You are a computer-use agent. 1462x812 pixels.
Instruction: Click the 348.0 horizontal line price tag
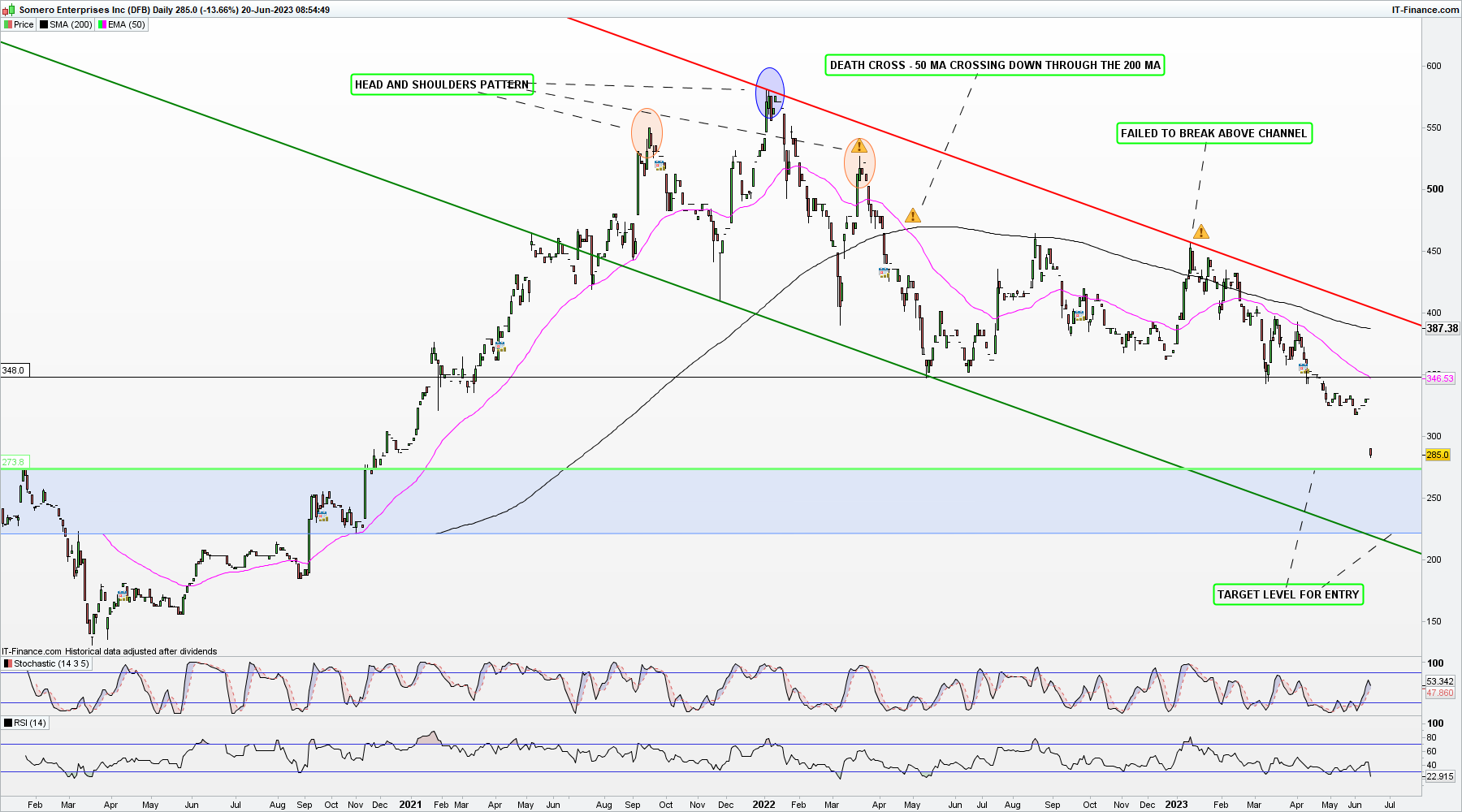[14, 370]
